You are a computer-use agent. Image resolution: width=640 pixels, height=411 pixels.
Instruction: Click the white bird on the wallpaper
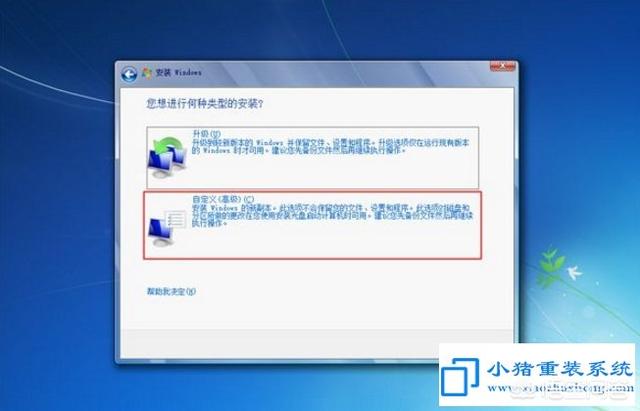pyautogui.click(x=575, y=272)
